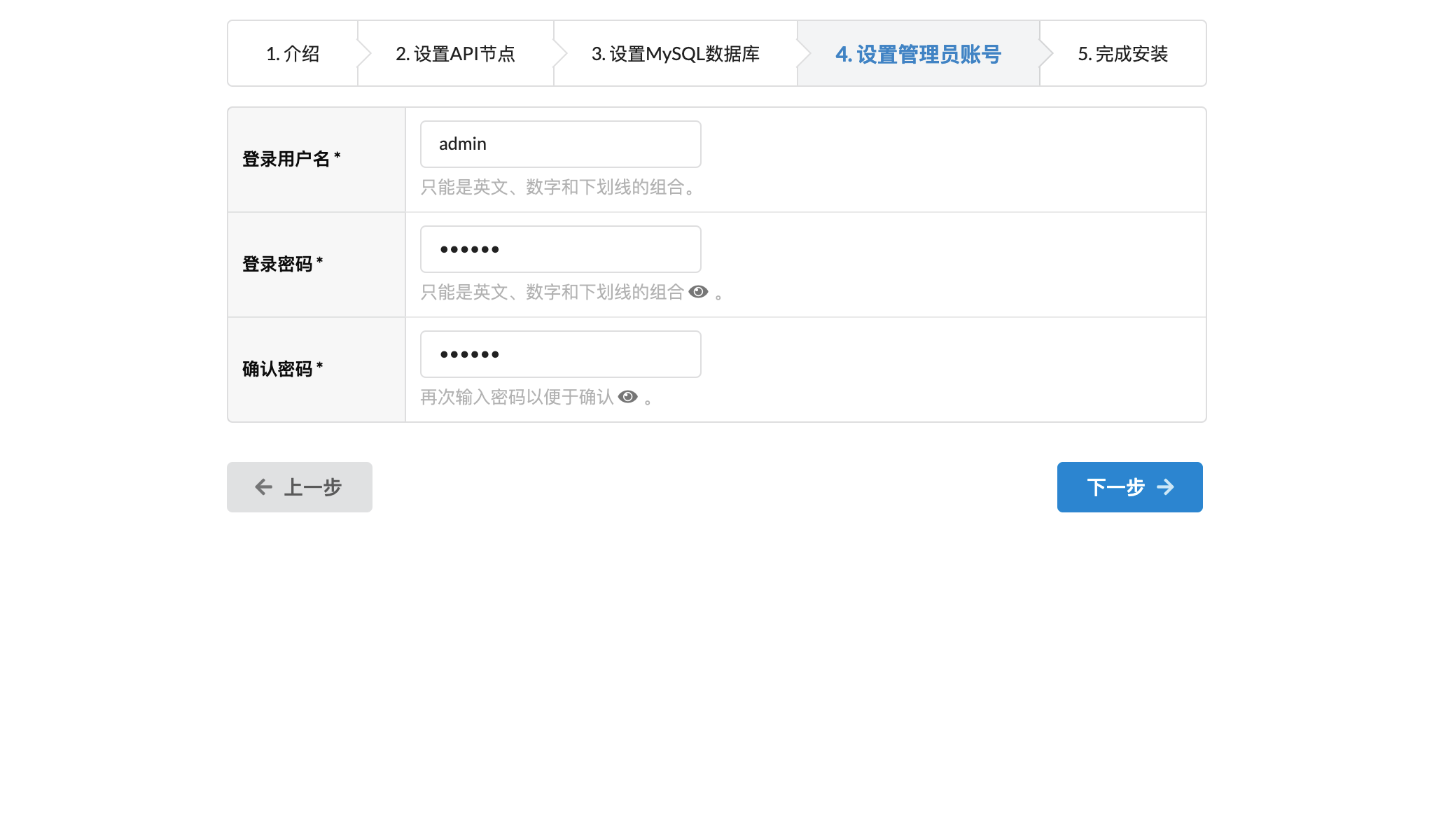Toggle eye icon beside 再次输入密码以便于确认 hint
The height and width of the screenshot is (840, 1434).
click(628, 397)
